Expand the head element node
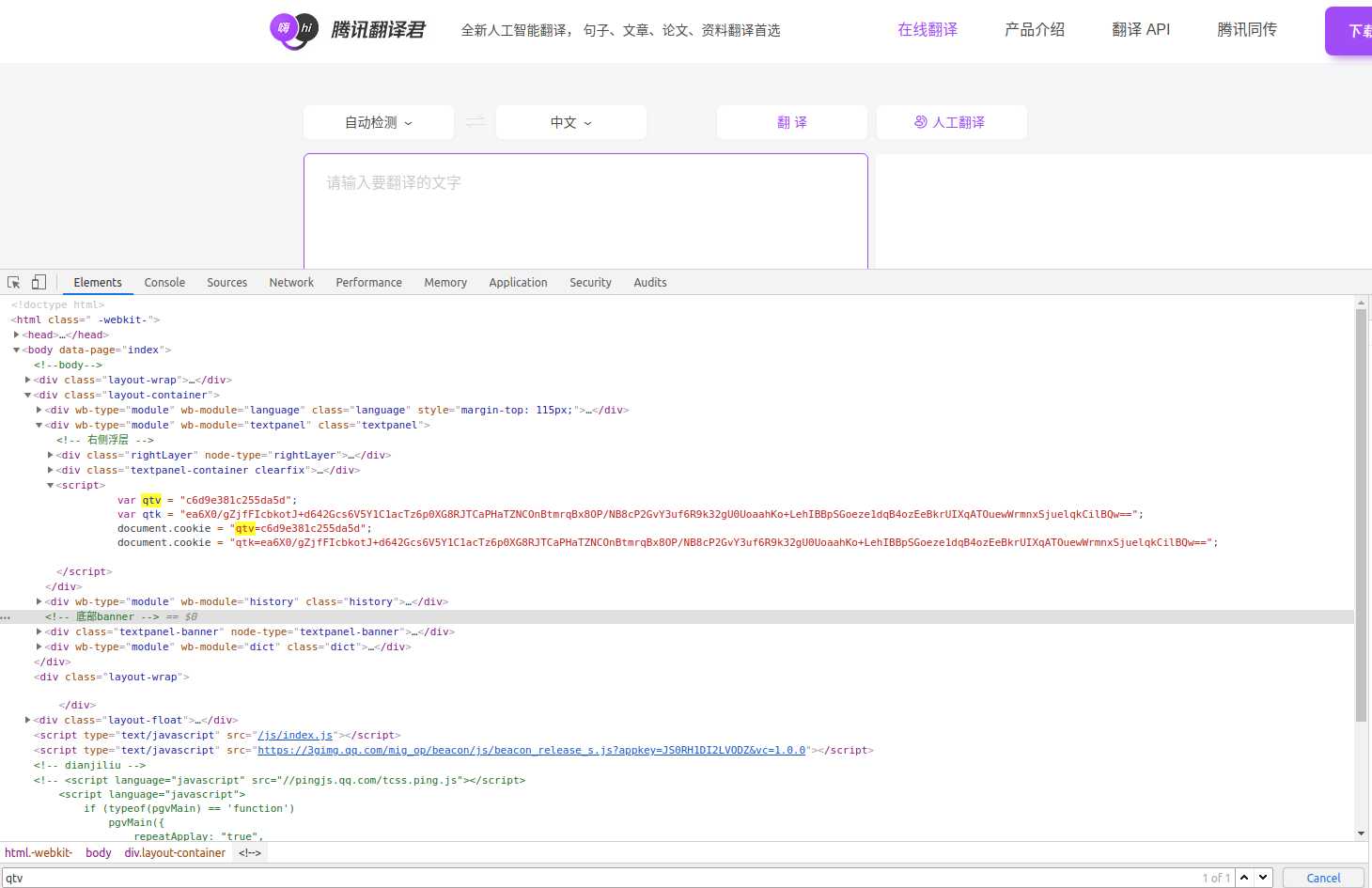1372x888 pixels. coord(16,335)
